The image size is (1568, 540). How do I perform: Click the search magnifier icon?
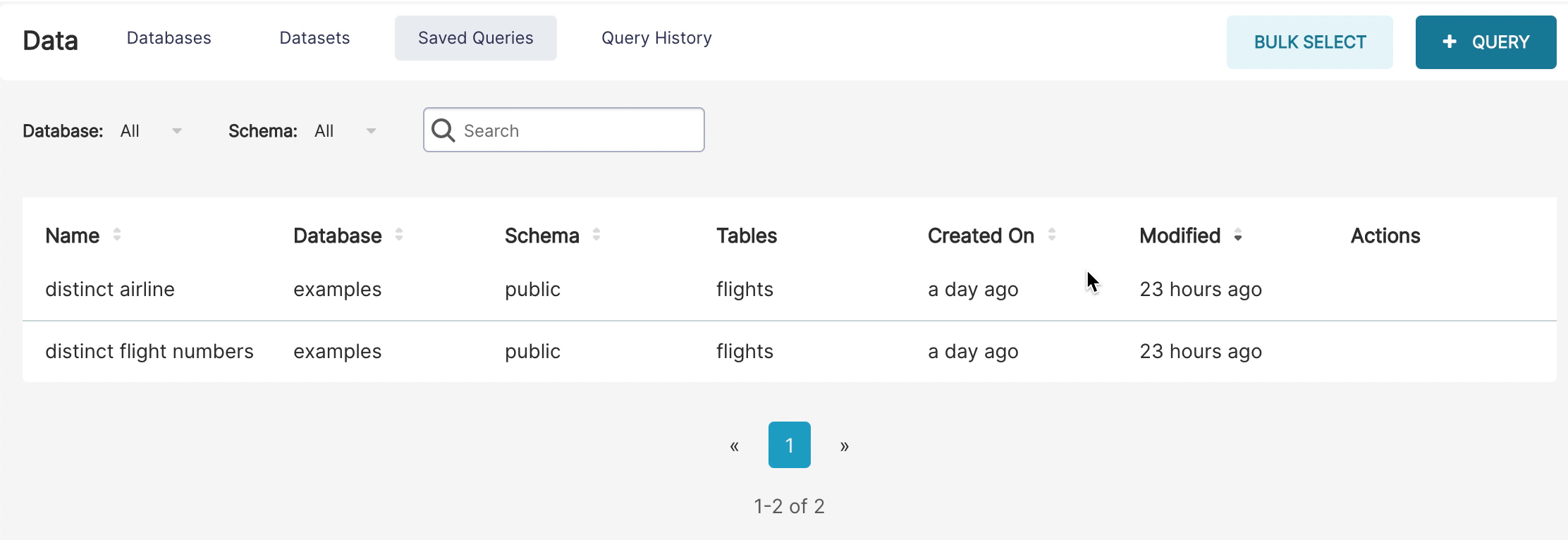click(443, 130)
